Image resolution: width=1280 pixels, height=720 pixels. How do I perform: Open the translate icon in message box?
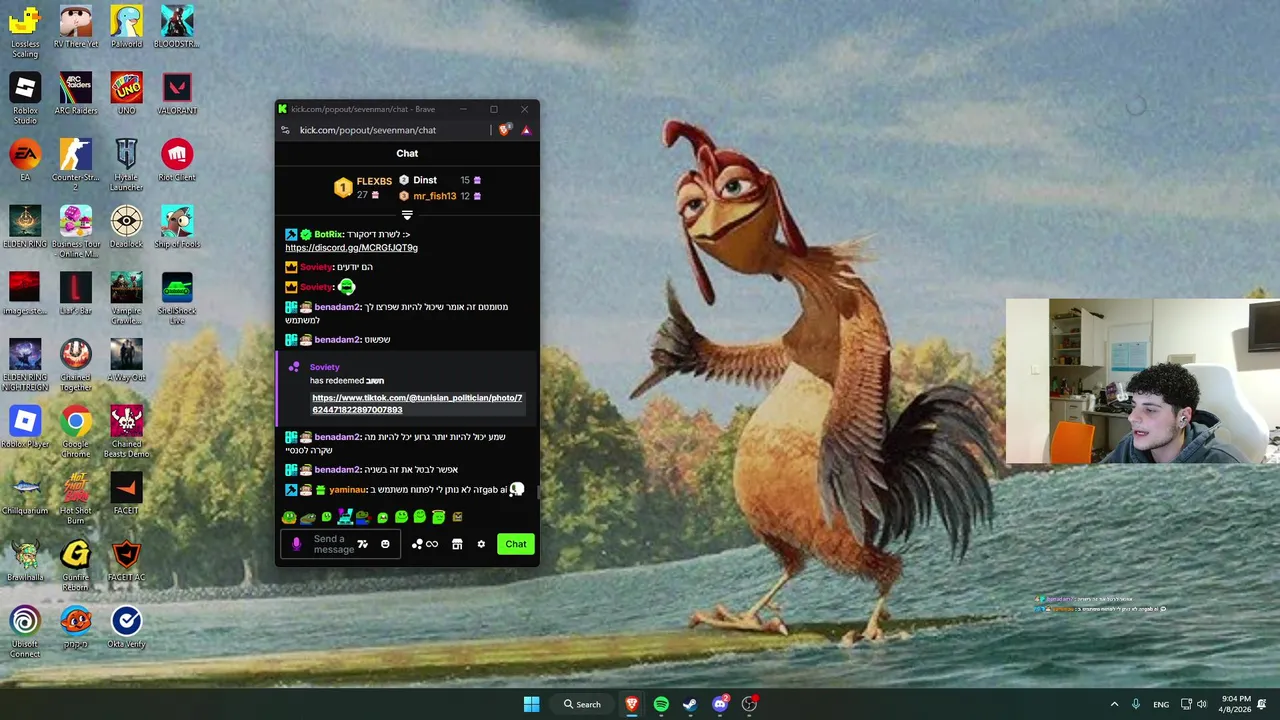pos(363,544)
